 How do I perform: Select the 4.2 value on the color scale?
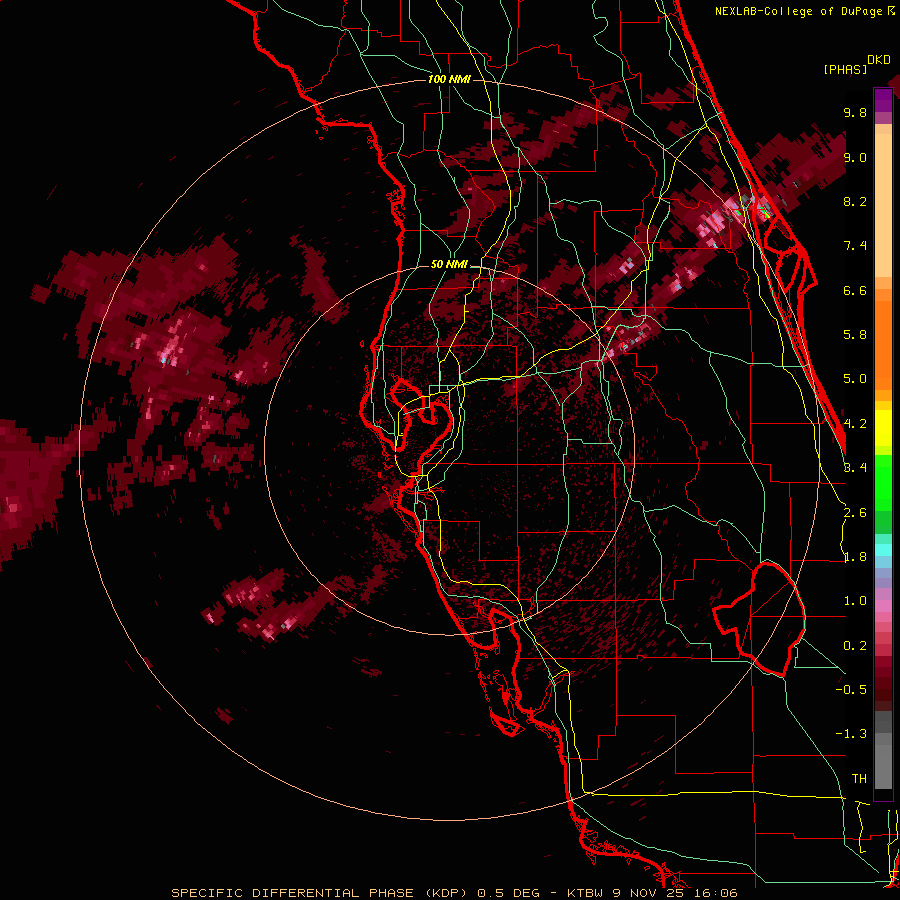(855, 424)
